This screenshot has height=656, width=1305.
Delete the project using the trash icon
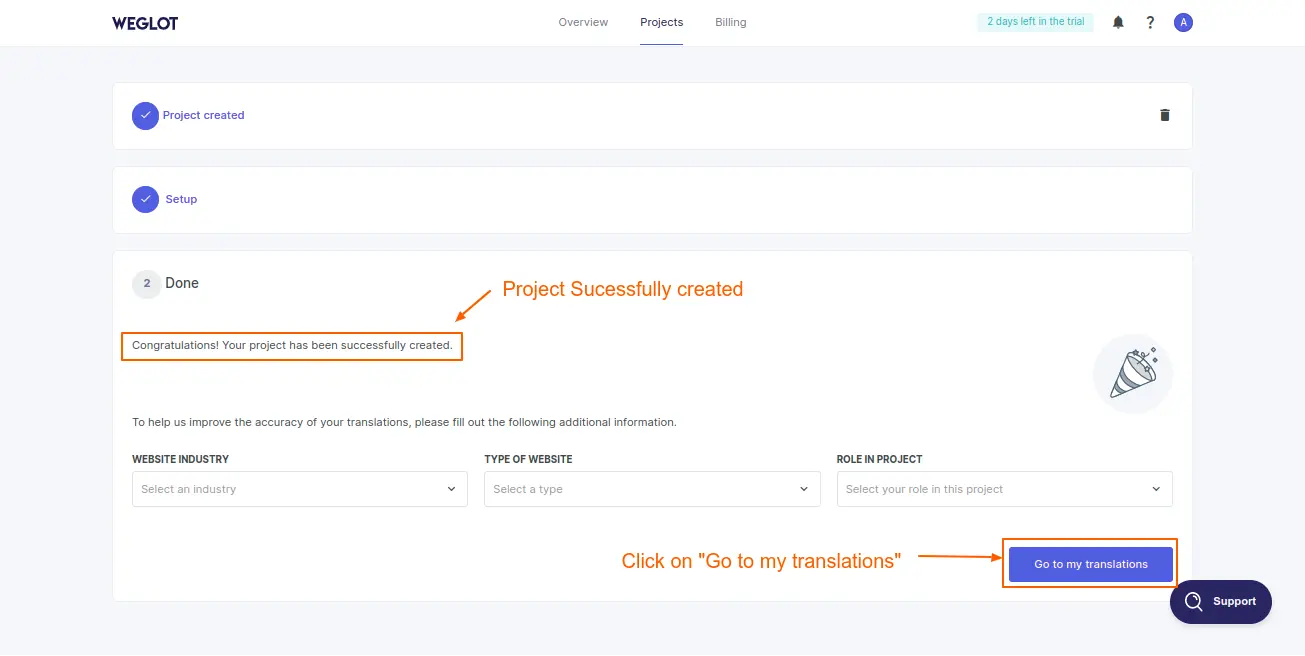point(1164,114)
